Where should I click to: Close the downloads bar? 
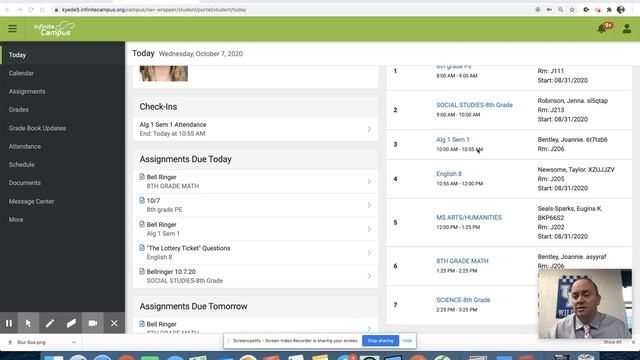(633, 342)
